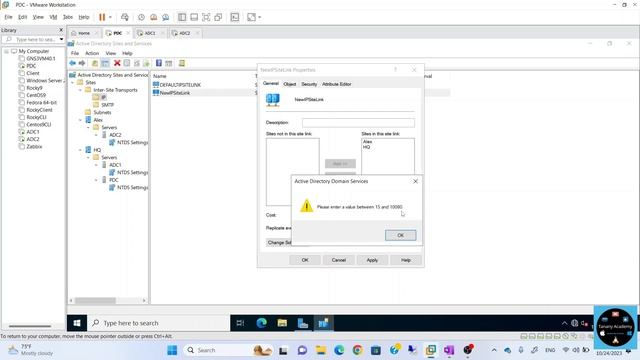Click the Properties icon next to Delete

pyautogui.click(x=127, y=63)
